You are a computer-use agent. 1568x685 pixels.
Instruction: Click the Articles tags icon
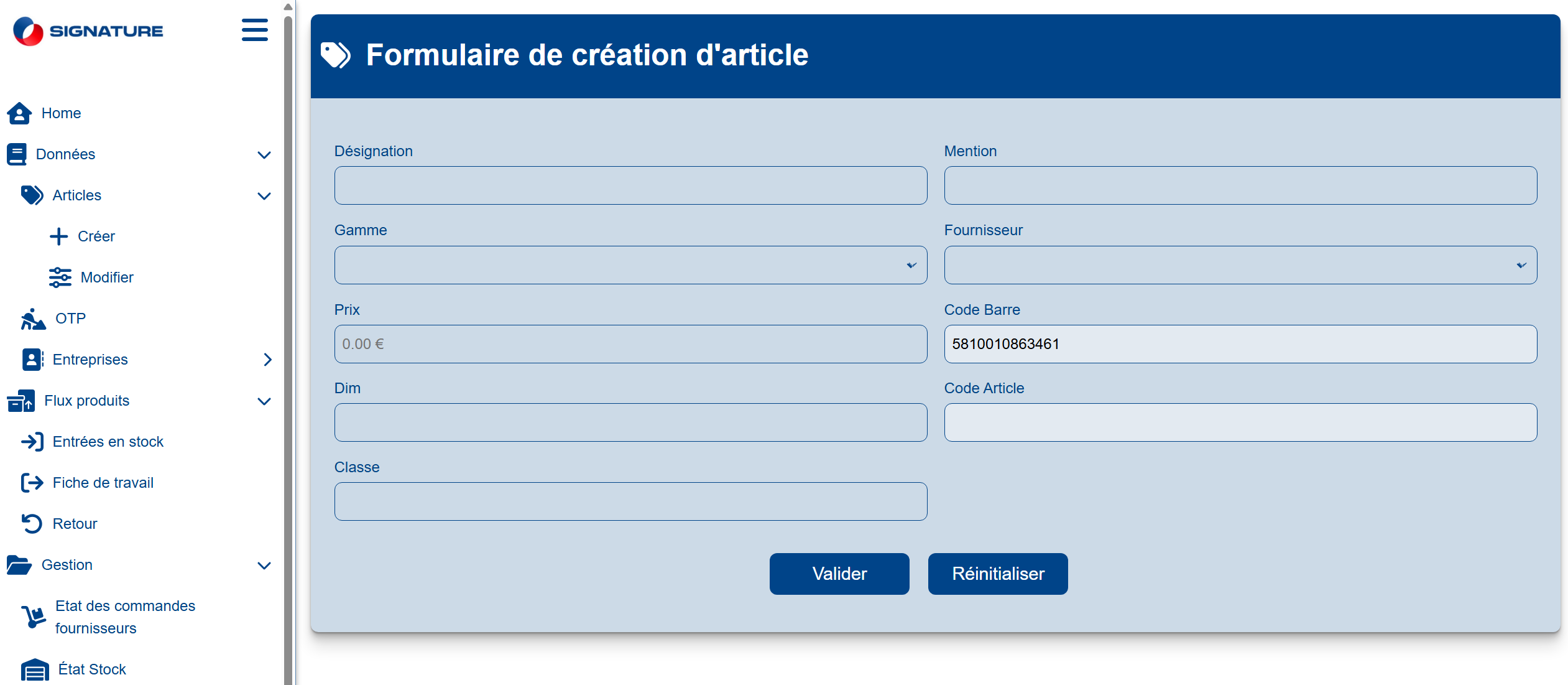32,195
